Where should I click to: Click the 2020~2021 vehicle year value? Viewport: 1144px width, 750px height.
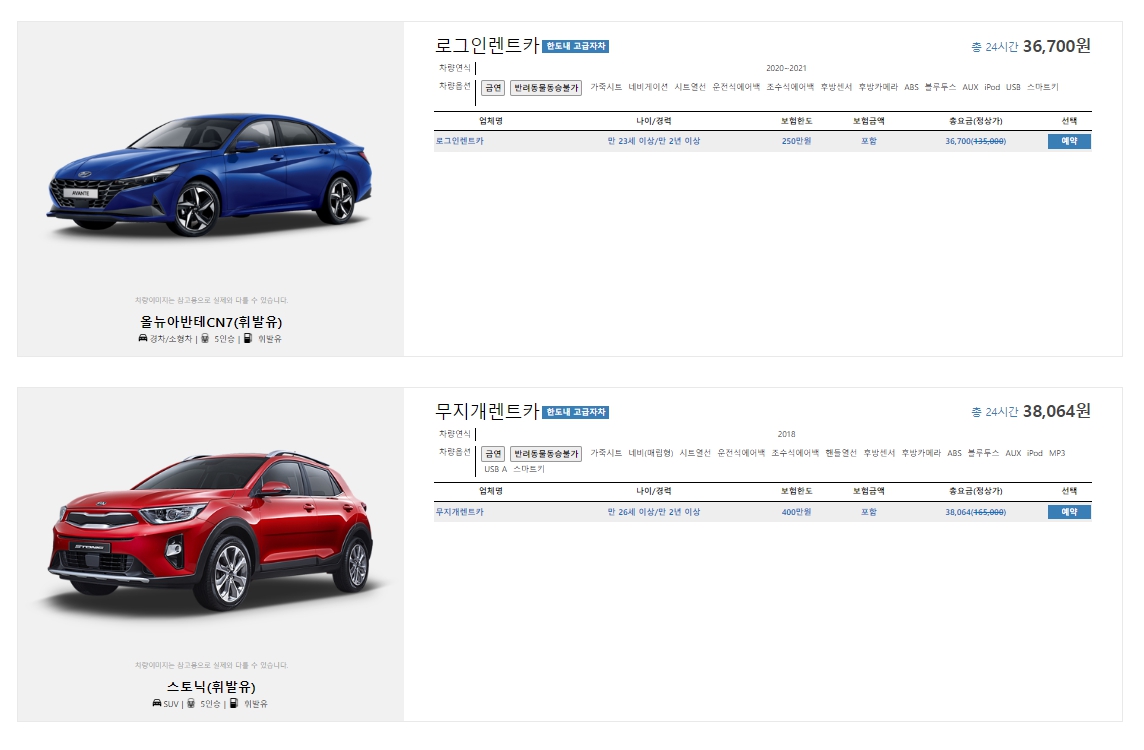pyautogui.click(x=786, y=68)
